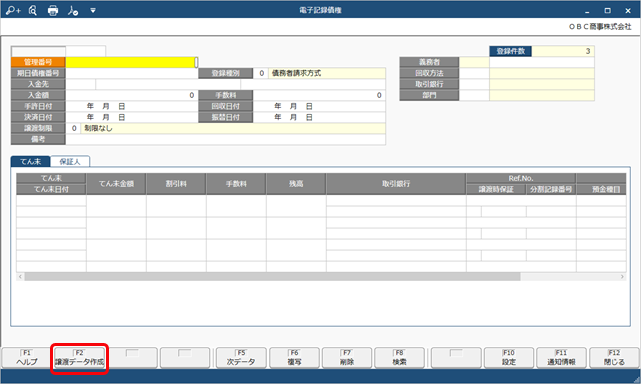Switch to the 保証人 tab
The height and width of the screenshot is (384, 641).
point(70,162)
